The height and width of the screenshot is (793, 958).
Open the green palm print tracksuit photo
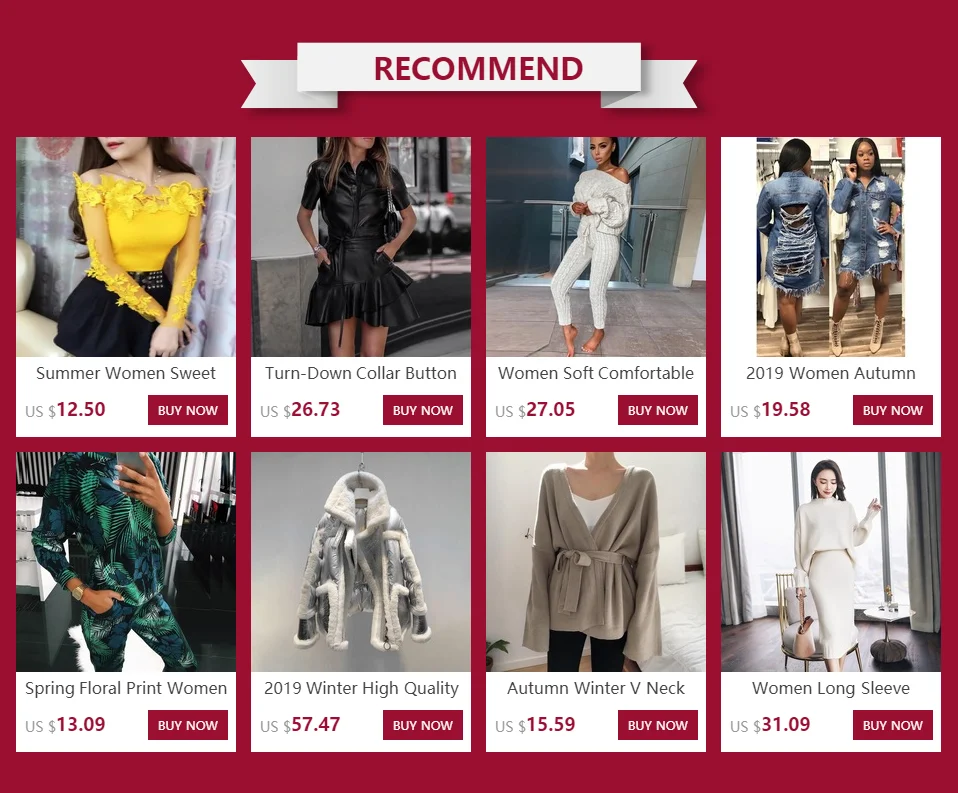[126, 562]
